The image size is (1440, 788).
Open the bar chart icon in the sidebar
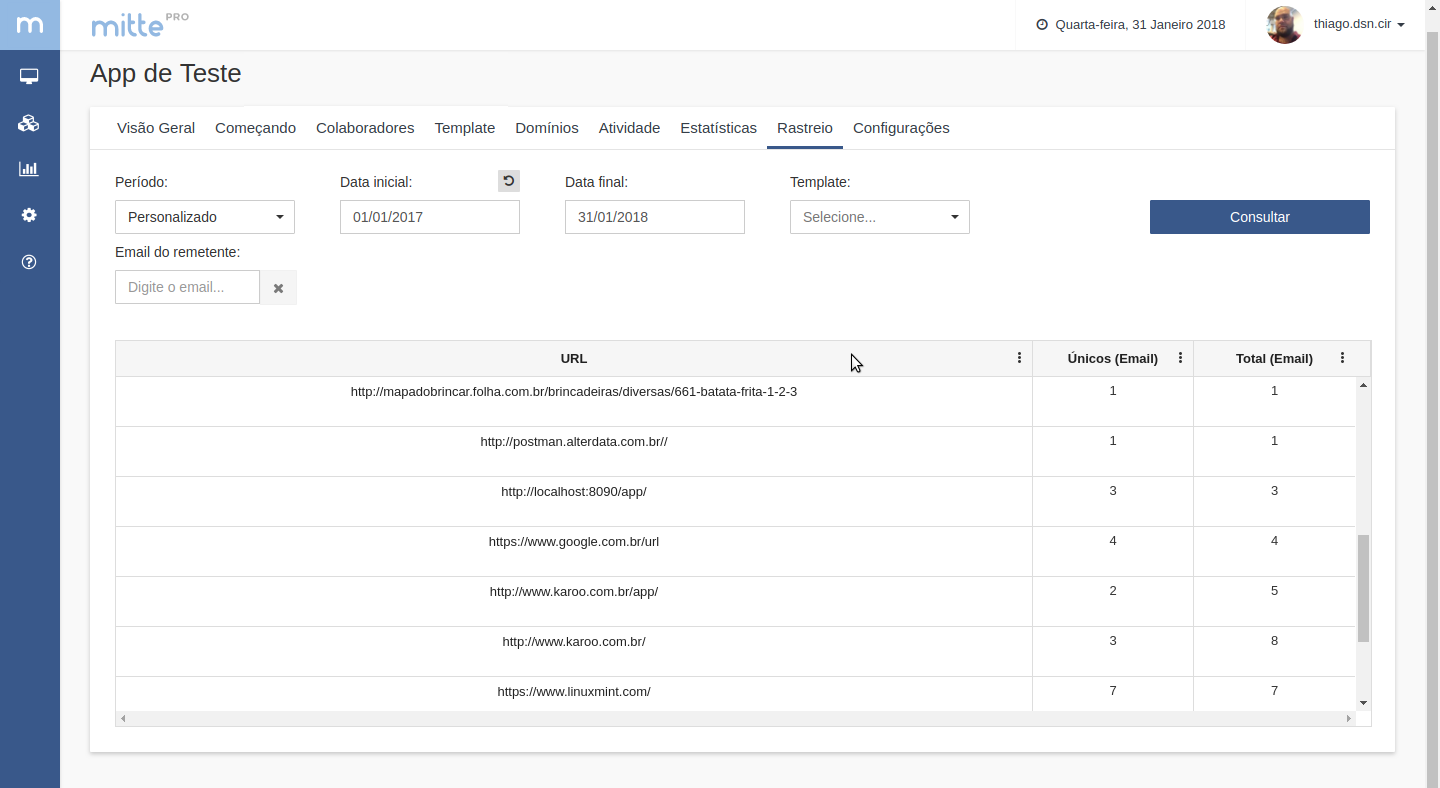[x=29, y=169]
